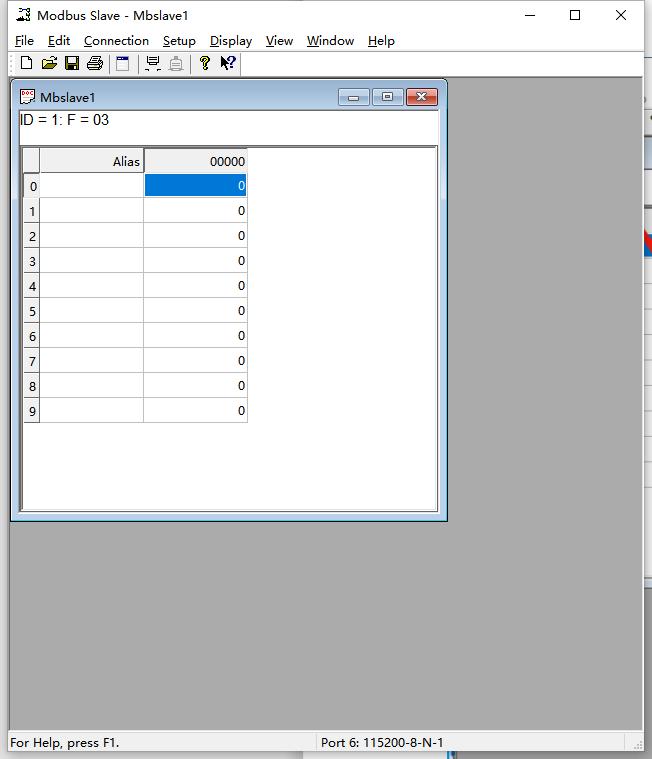Viewport: 652px width, 759px height.
Task: Open the Connection menu
Action: tap(116, 41)
